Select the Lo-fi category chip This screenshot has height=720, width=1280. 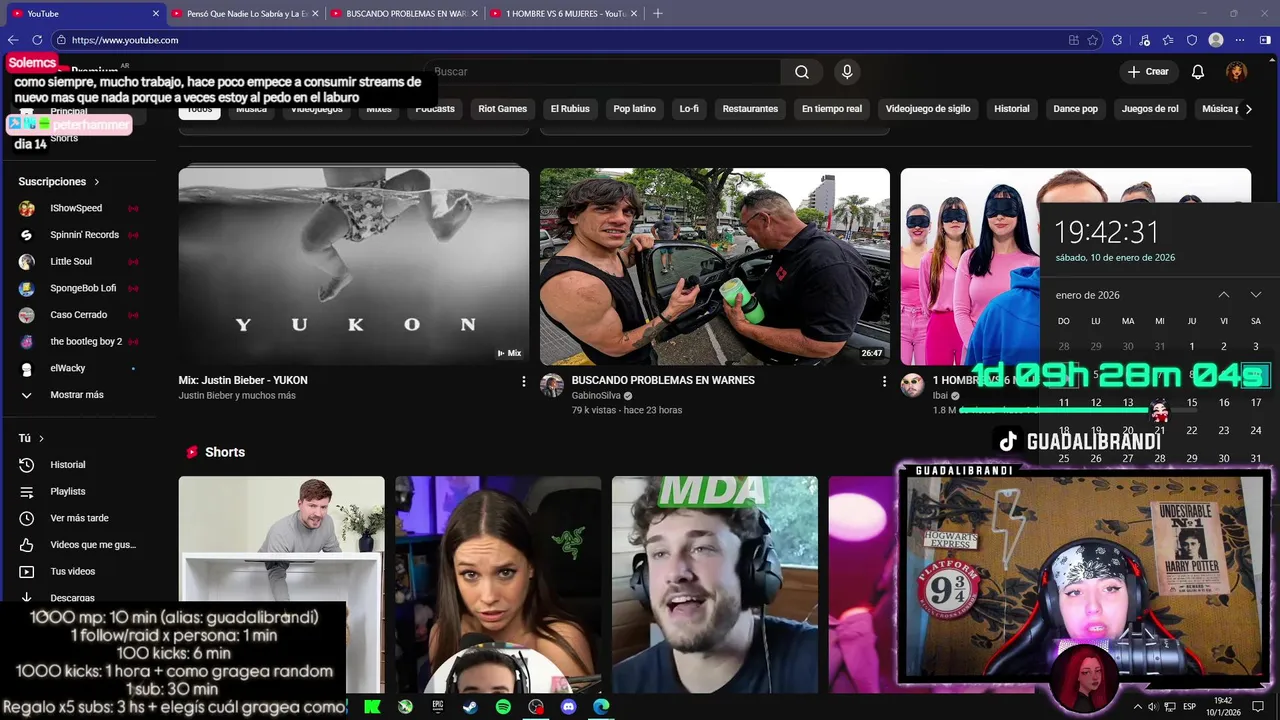[x=689, y=109]
